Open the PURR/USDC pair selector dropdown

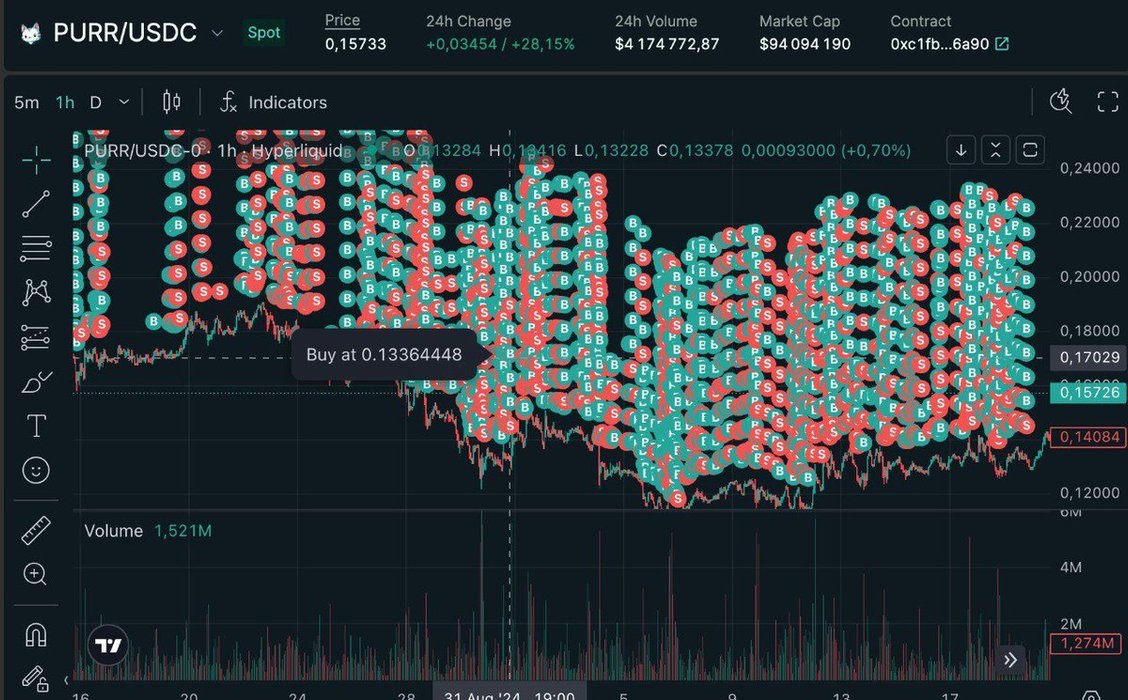(217, 33)
